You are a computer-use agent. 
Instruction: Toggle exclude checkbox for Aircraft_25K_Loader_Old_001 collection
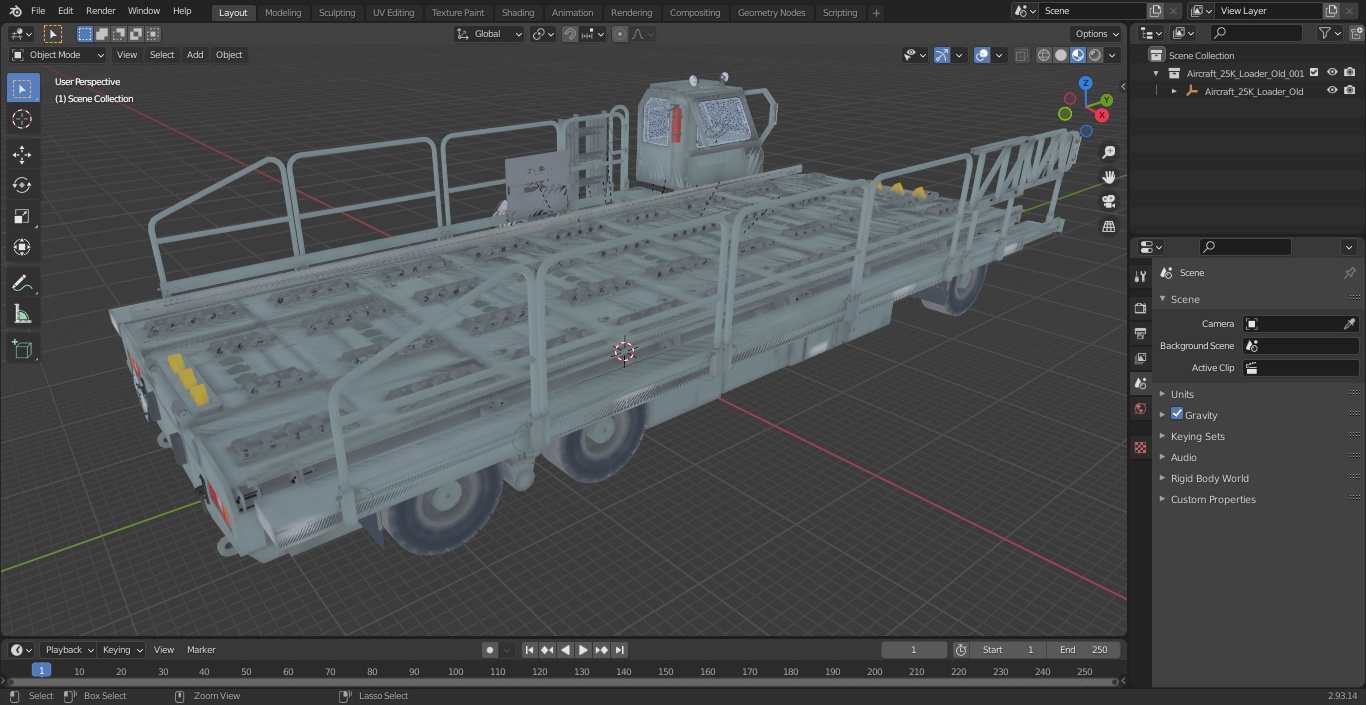(x=1314, y=73)
